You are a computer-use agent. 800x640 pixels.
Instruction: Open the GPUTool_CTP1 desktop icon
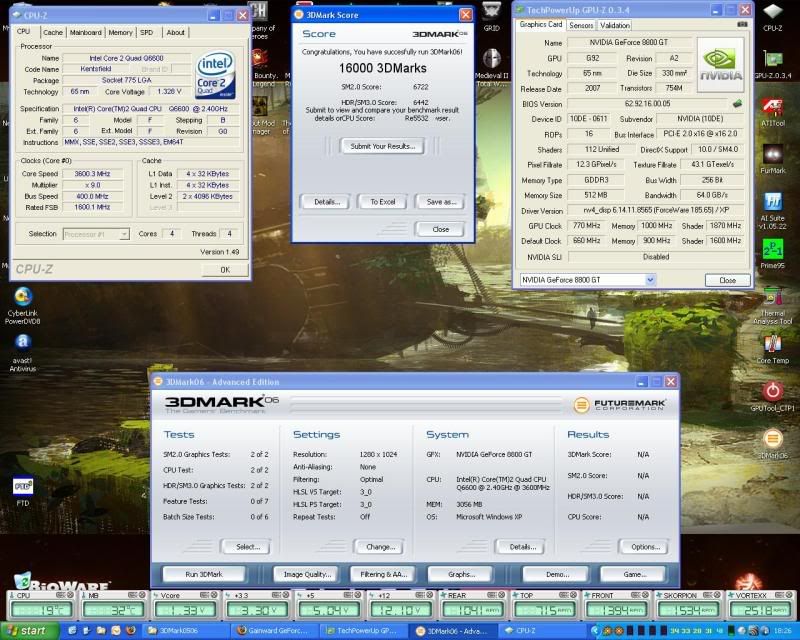[x=772, y=392]
